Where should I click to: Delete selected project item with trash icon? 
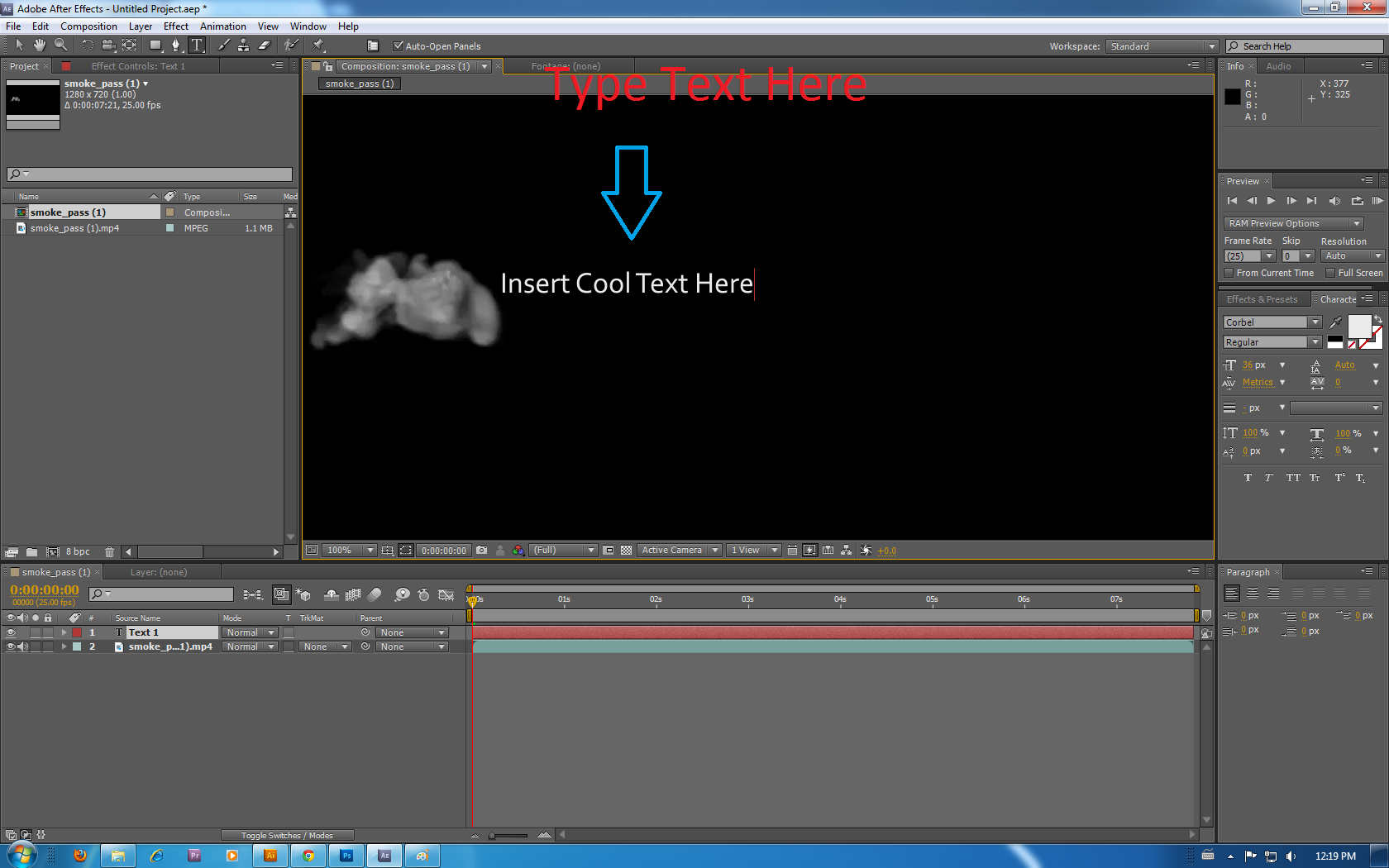(x=109, y=552)
